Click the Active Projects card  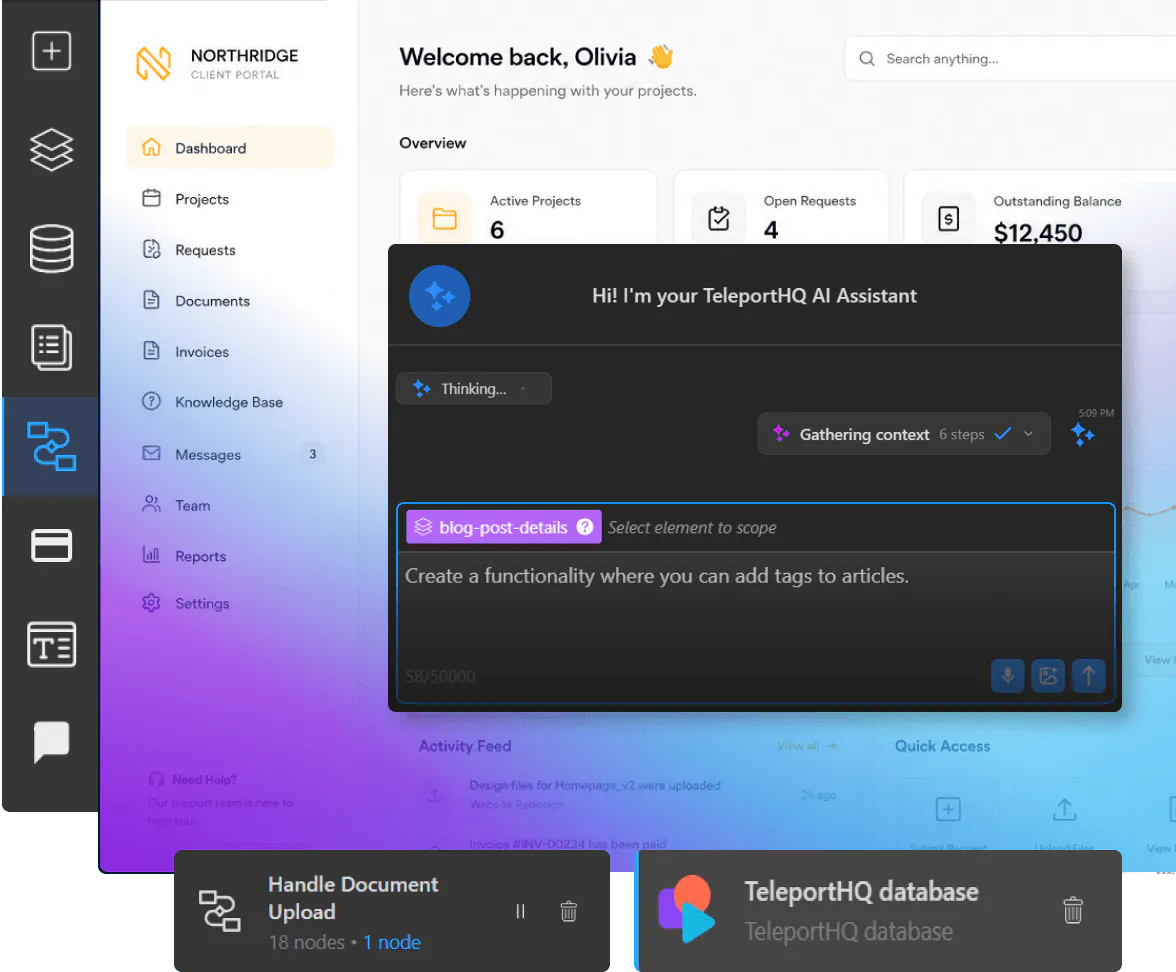pos(528,209)
